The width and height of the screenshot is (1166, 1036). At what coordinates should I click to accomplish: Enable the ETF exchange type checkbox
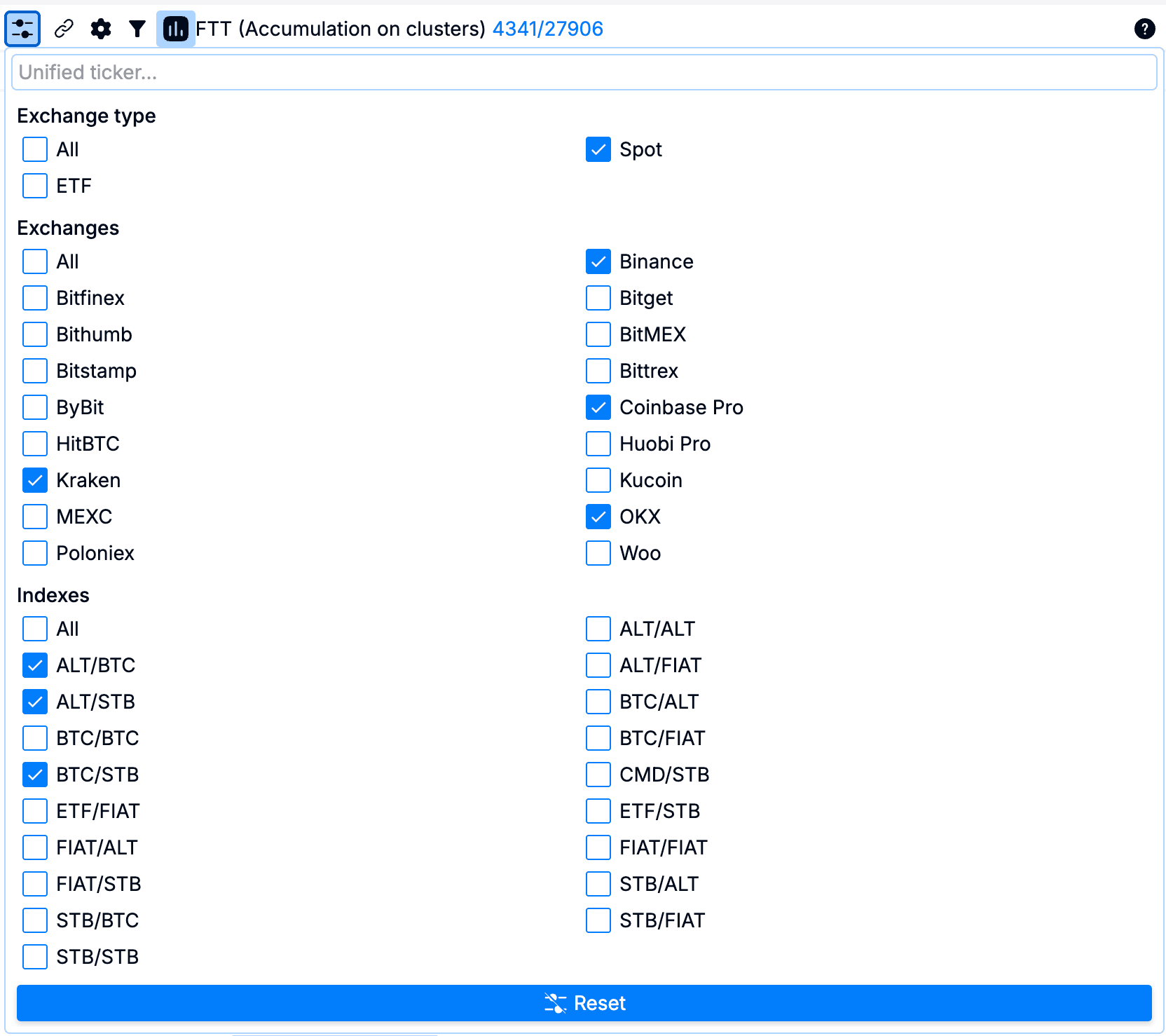point(35,186)
